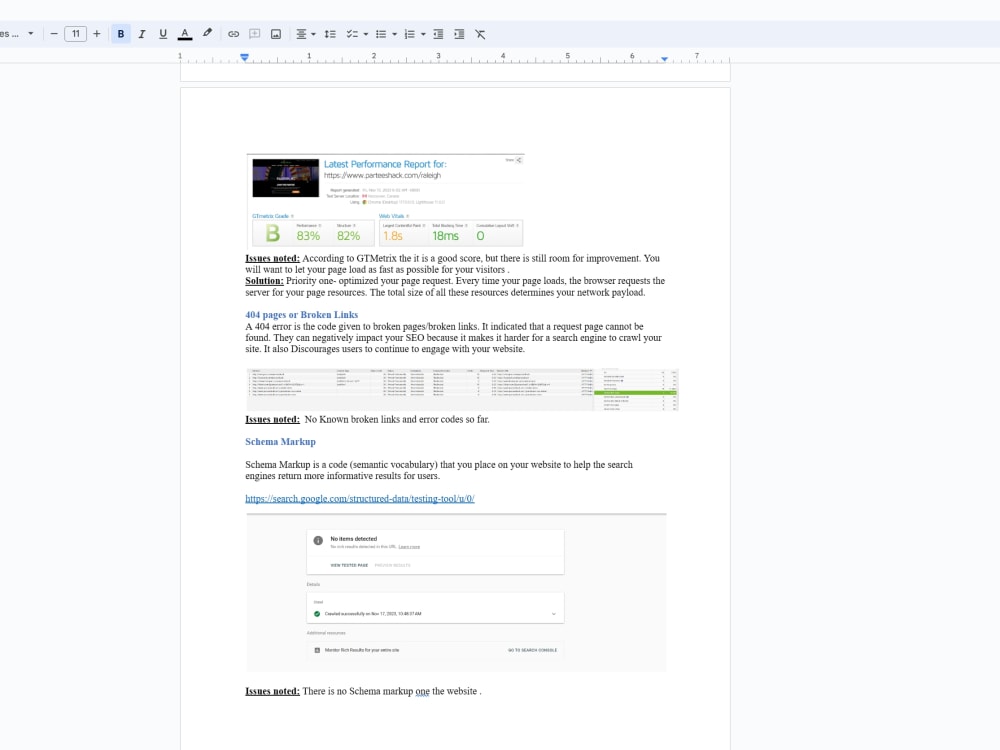Viewport: 1000px width, 750px height.
Task: Click the underlined 'Solution:' label
Action: tap(265, 281)
